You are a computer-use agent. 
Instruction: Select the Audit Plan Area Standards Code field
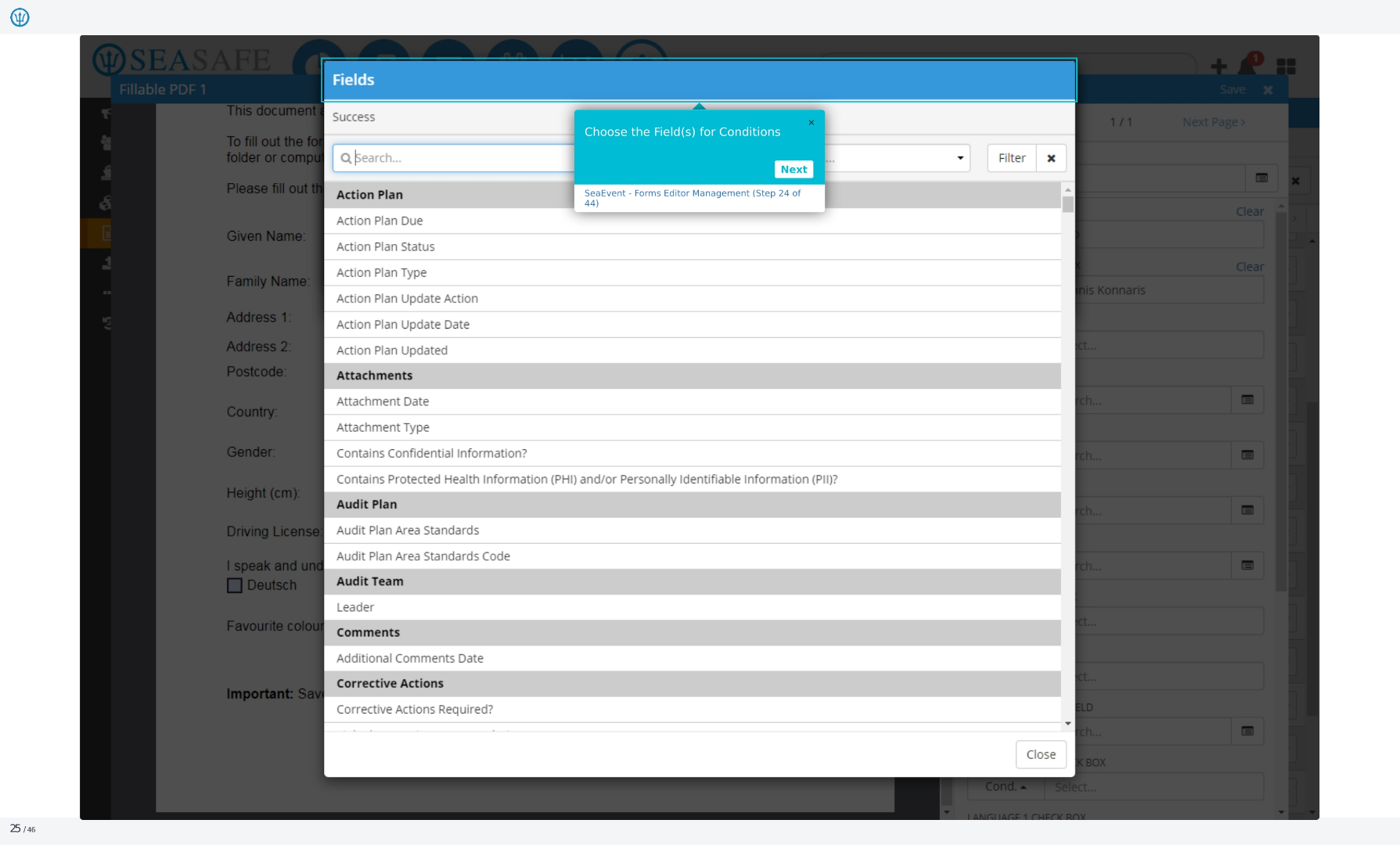point(693,556)
